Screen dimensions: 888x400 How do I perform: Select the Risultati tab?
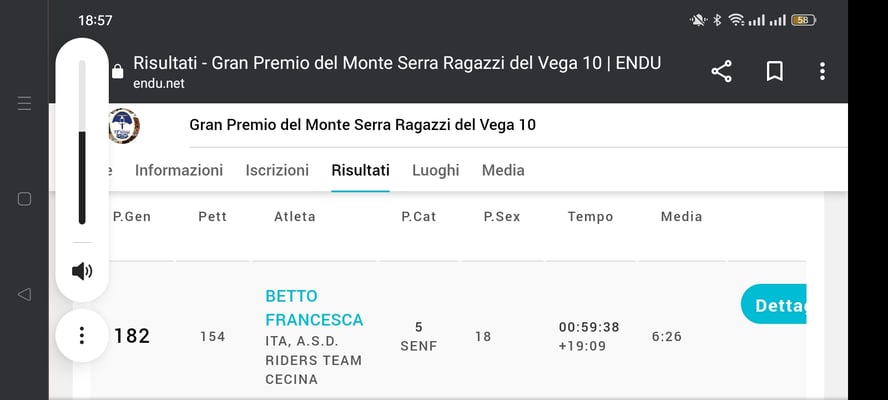click(360, 170)
